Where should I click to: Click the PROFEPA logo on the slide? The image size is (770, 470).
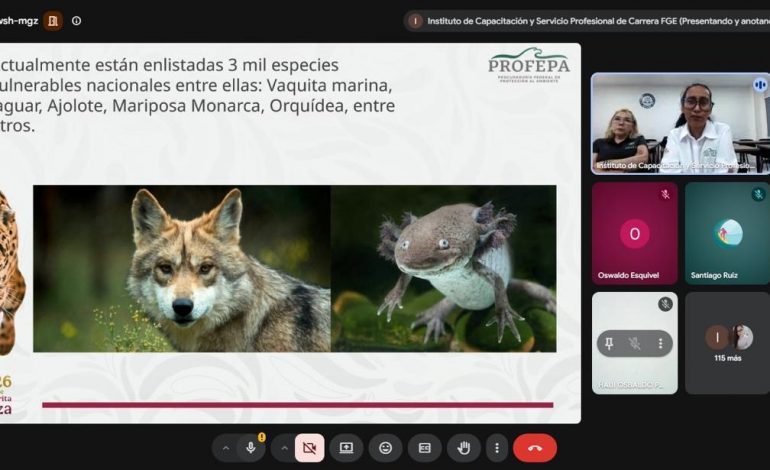tap(529, 65)
